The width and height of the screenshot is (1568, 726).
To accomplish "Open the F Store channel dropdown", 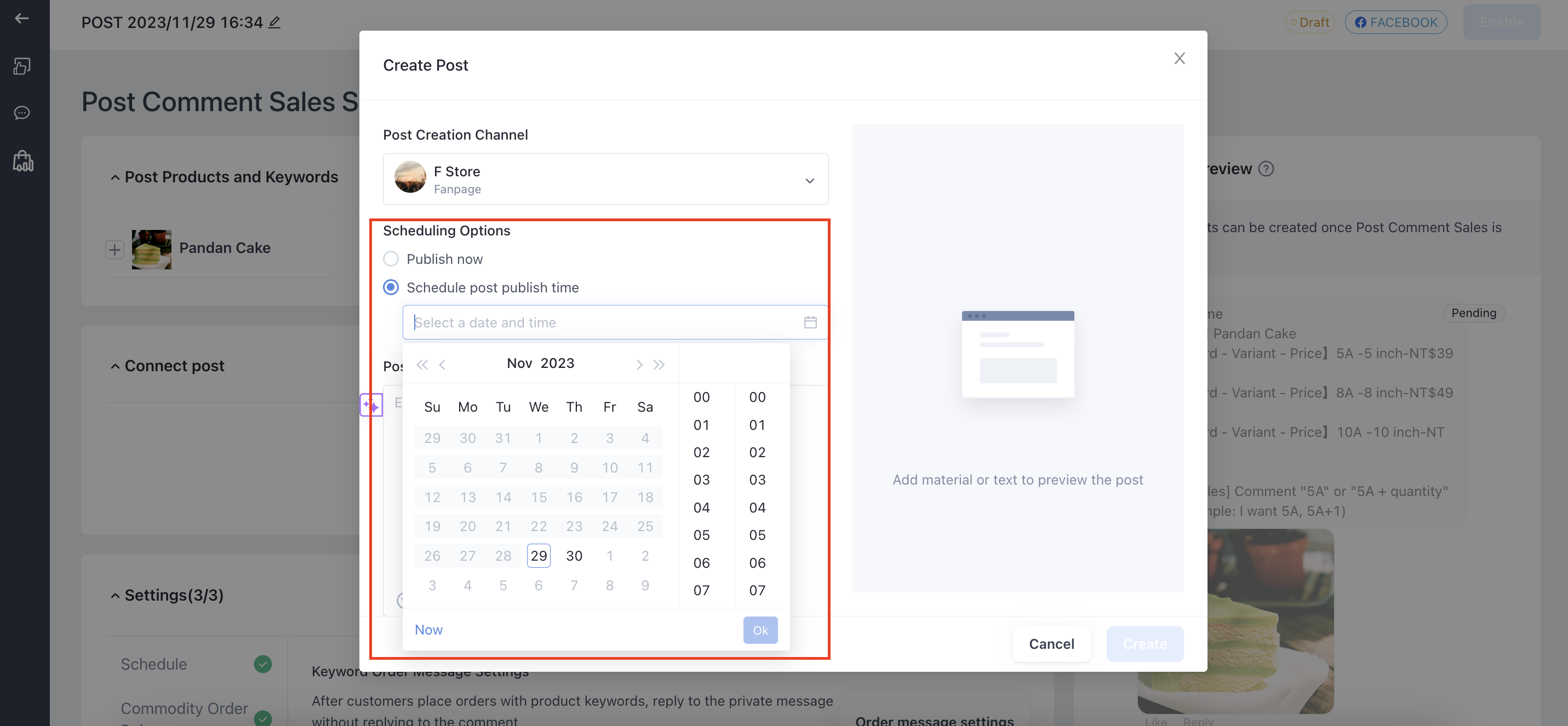I will [605, 179].
